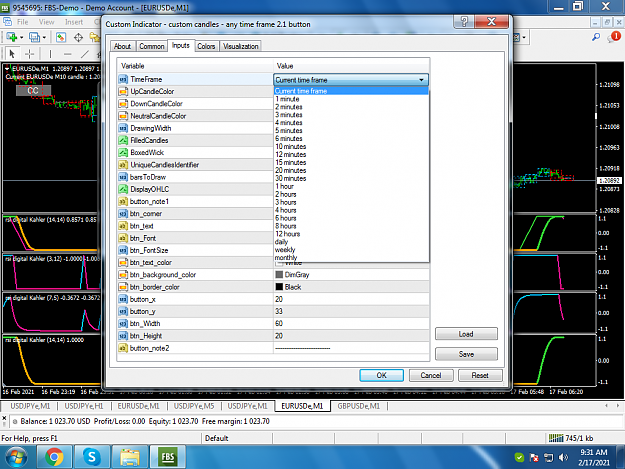Screen dimensions: 625x469
Task: Click the Load button
Action: click(466, 334)
